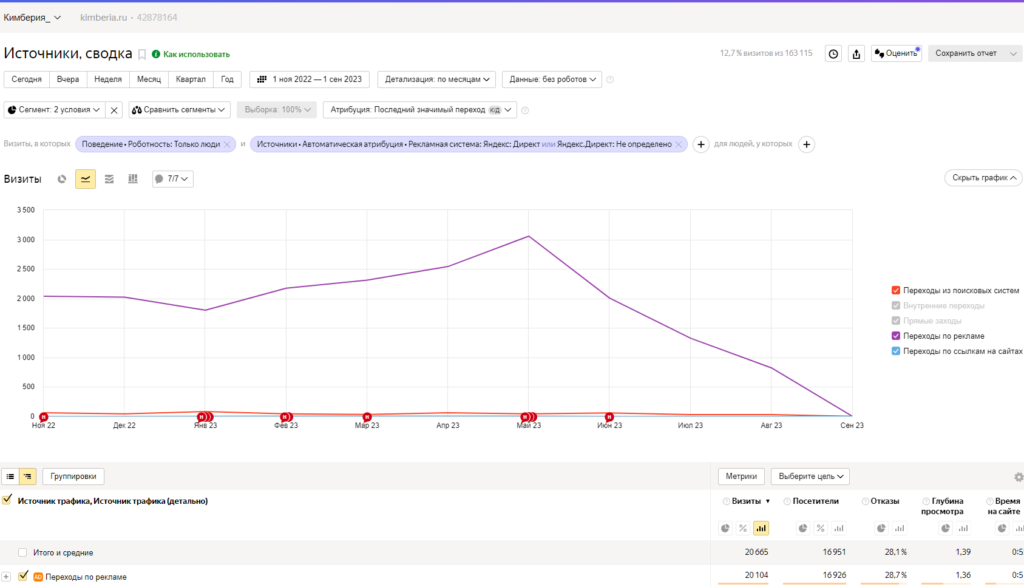
Task: Clear the segment with the X next to Сегмент
Action: point(114,110)
